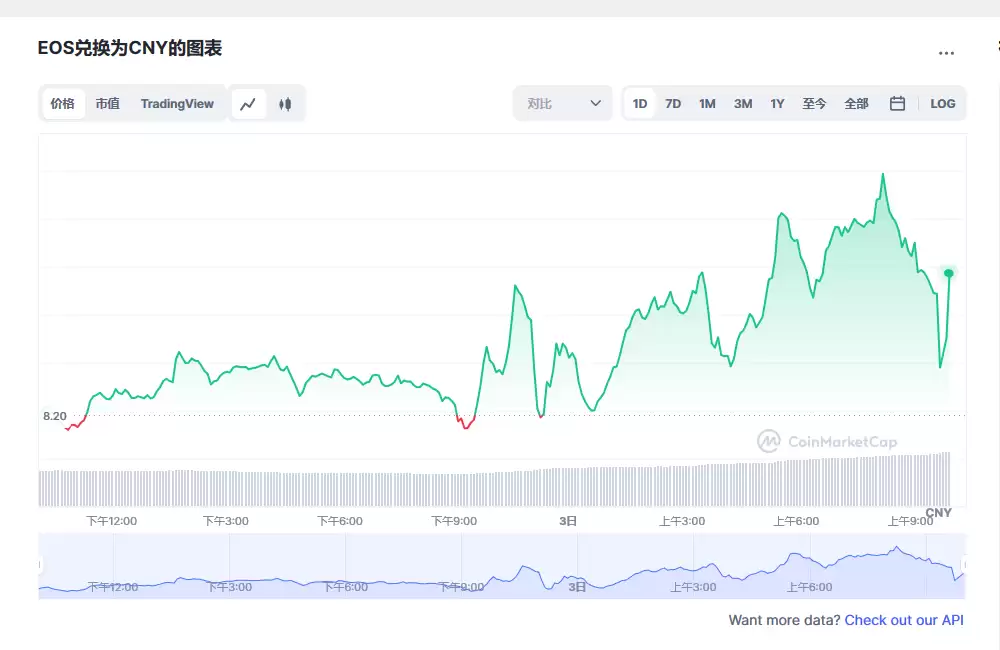The image size is (1000, 650).
Task: Select the 全部 time range option
Action: click(857, 103)
